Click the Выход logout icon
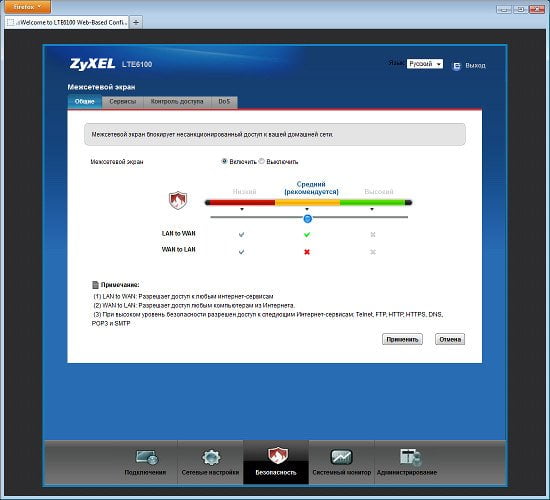This screenshot has width=550, height=500. 456,66
